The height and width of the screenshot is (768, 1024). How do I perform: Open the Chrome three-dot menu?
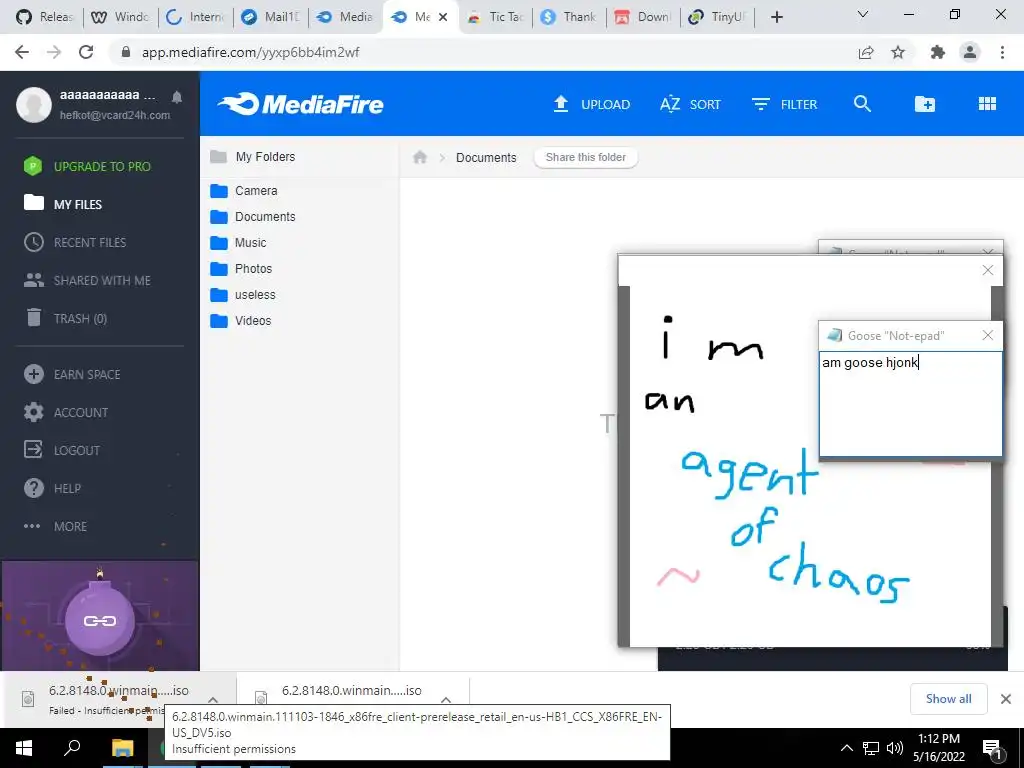(1002, 52)
